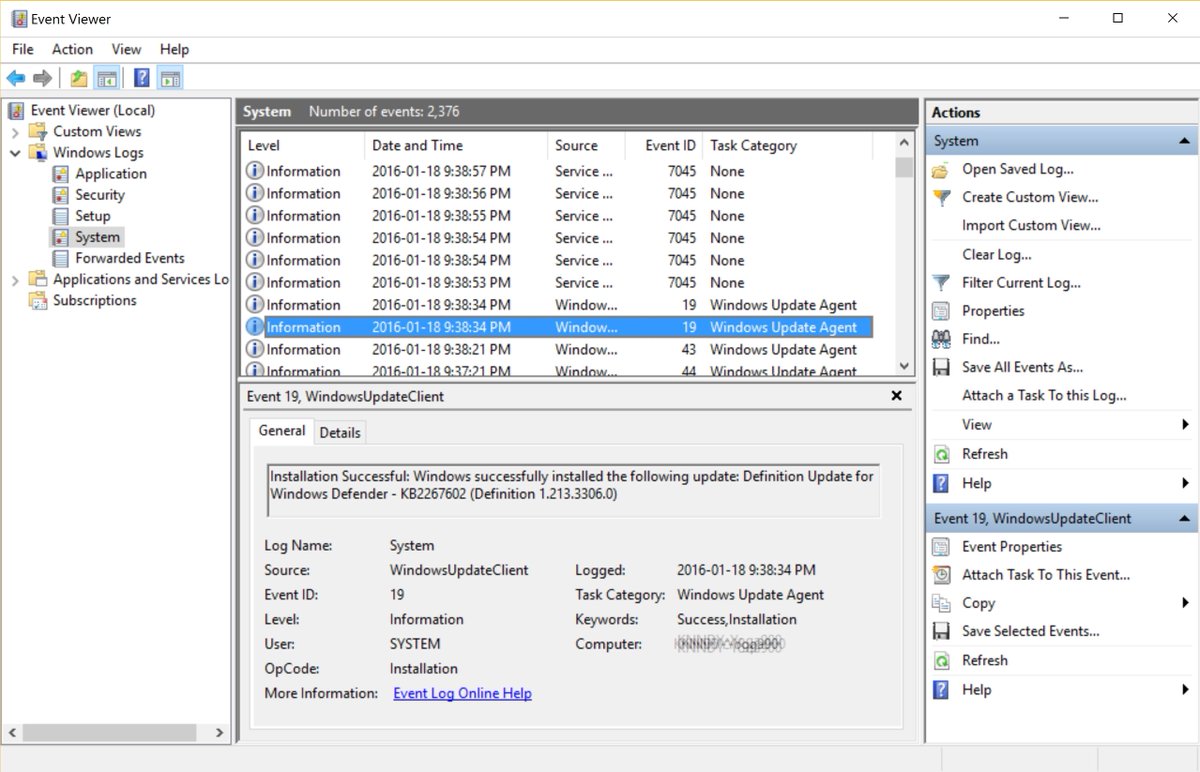1200x772 pixels.
Task: Select the Forwarded Events log
Action: 129,258
